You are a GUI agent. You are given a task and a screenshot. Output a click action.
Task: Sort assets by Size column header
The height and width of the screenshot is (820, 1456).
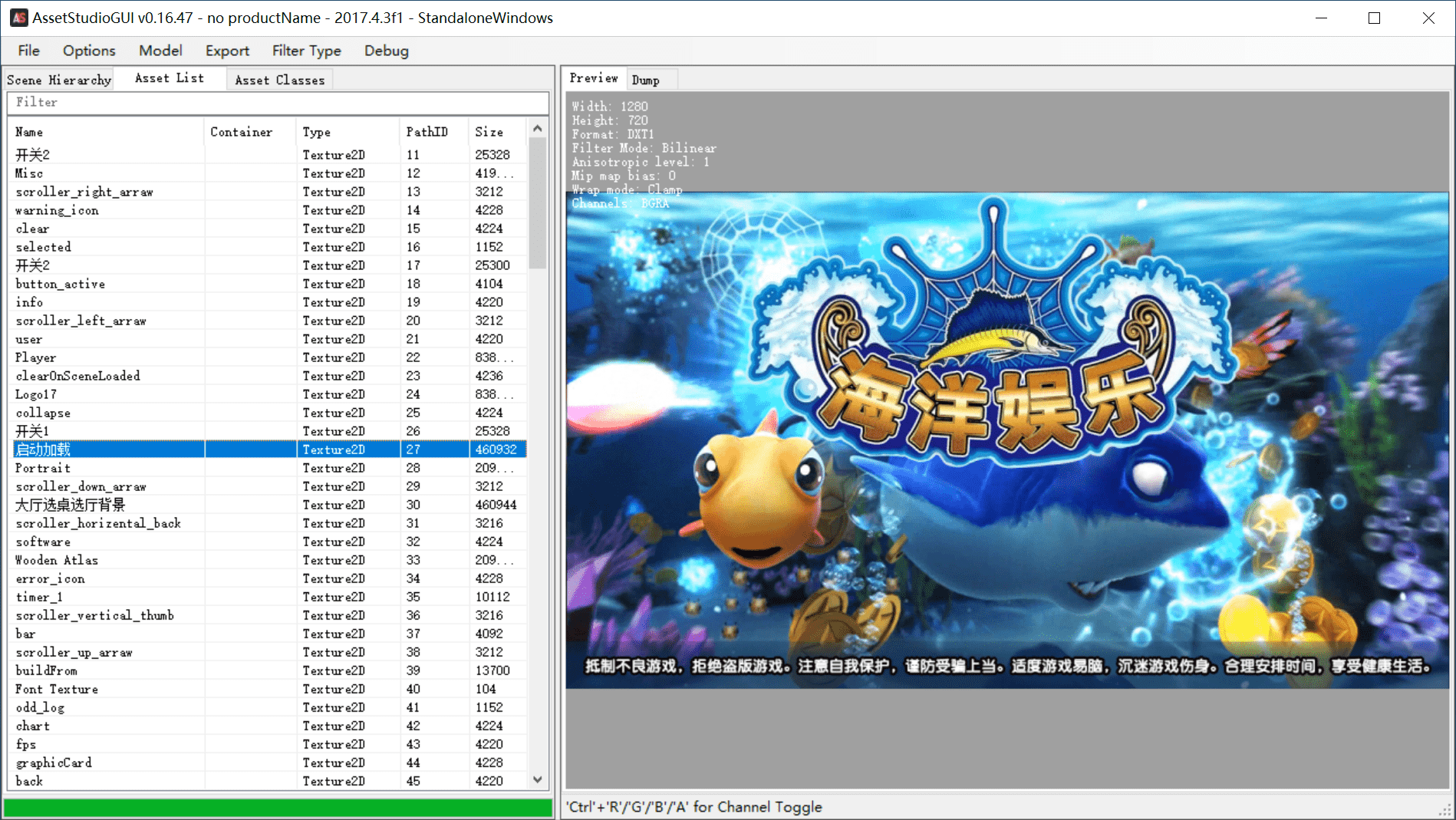[x=489, y=132]
